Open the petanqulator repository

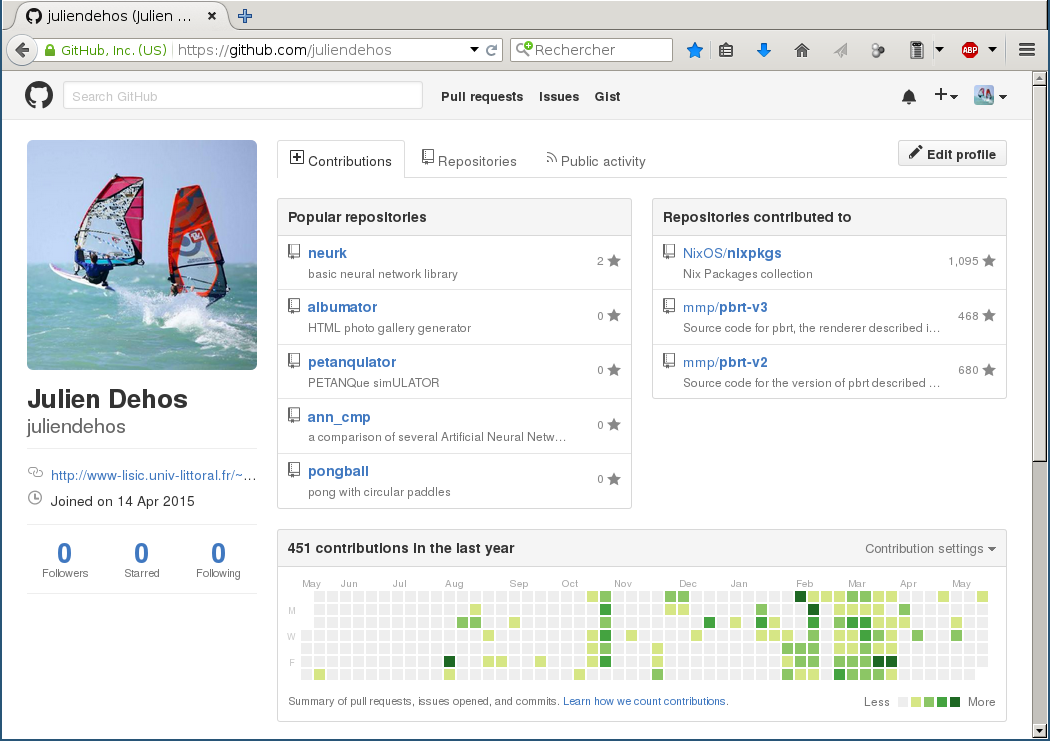coord(352,362)
